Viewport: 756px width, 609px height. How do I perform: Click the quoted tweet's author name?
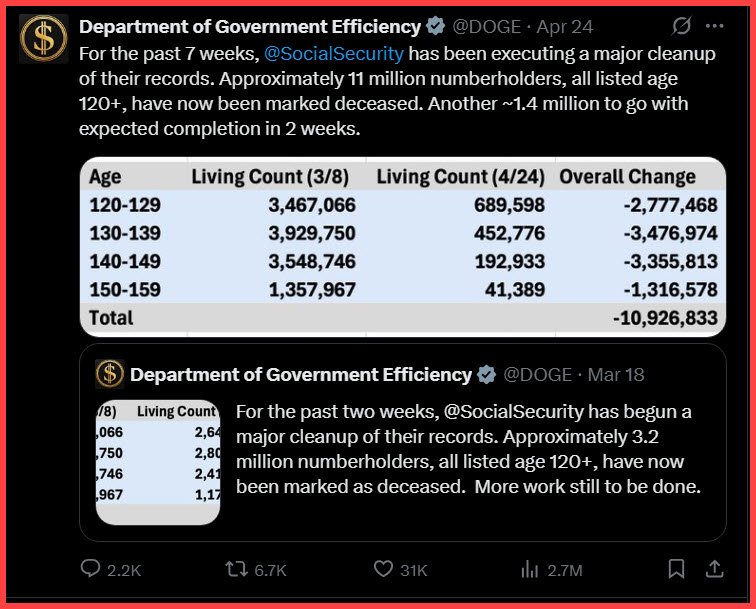click(x=301, y=374)
